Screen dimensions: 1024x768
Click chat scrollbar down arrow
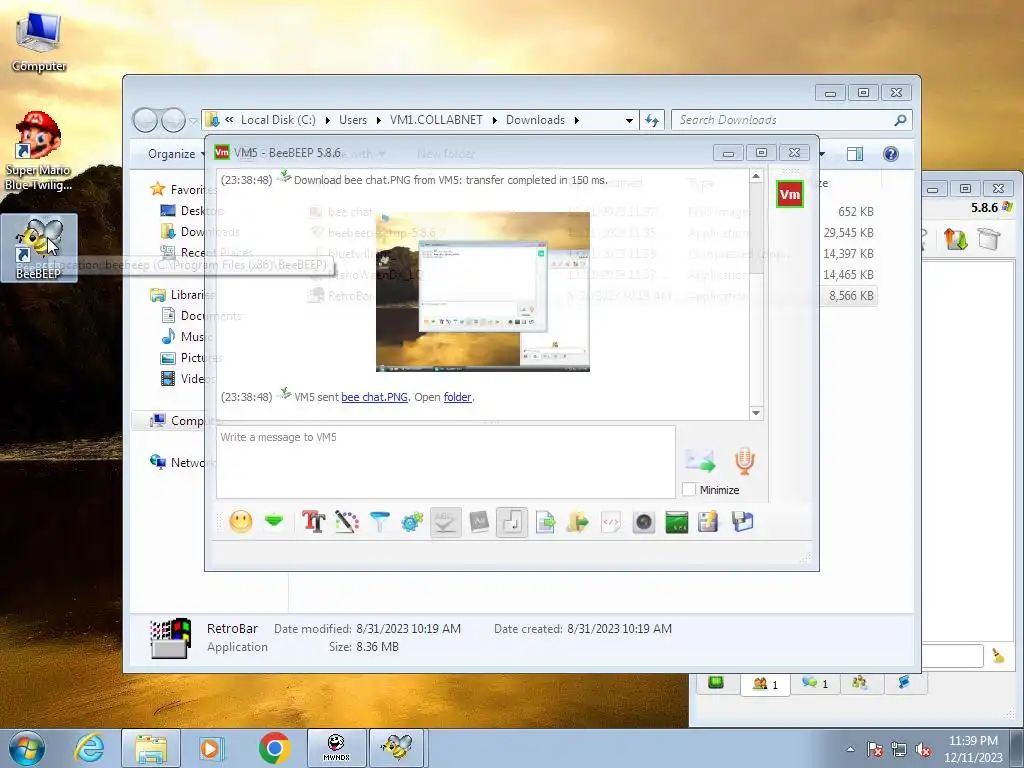tap(756, 413)
